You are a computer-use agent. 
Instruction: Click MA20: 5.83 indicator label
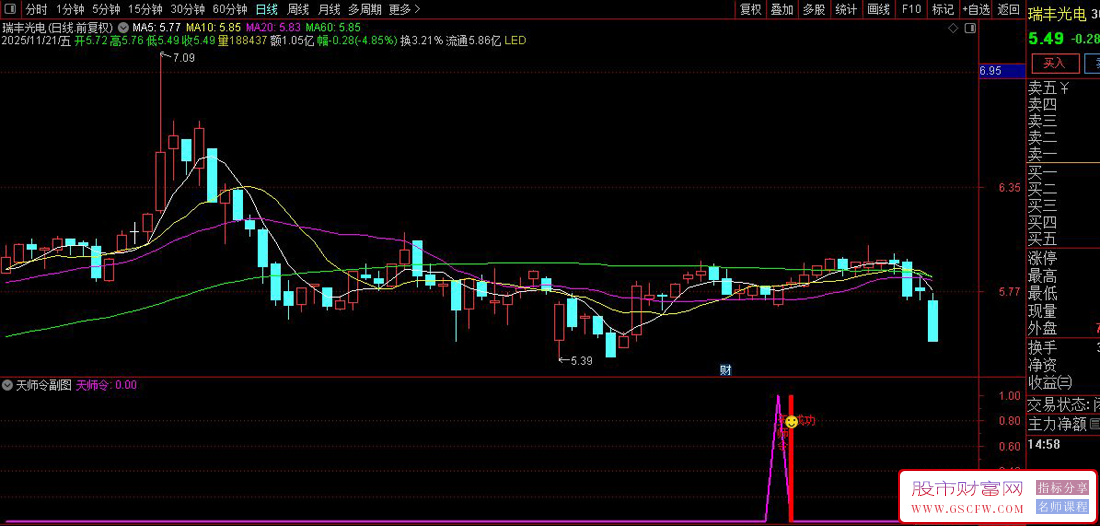click(274, 27)
